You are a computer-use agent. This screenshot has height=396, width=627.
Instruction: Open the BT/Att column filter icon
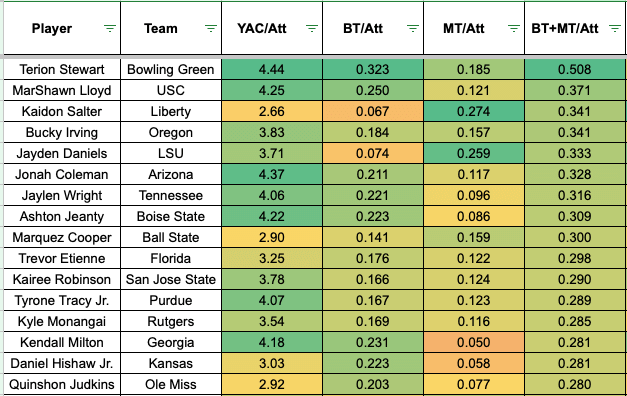click(x=413, y=28)
